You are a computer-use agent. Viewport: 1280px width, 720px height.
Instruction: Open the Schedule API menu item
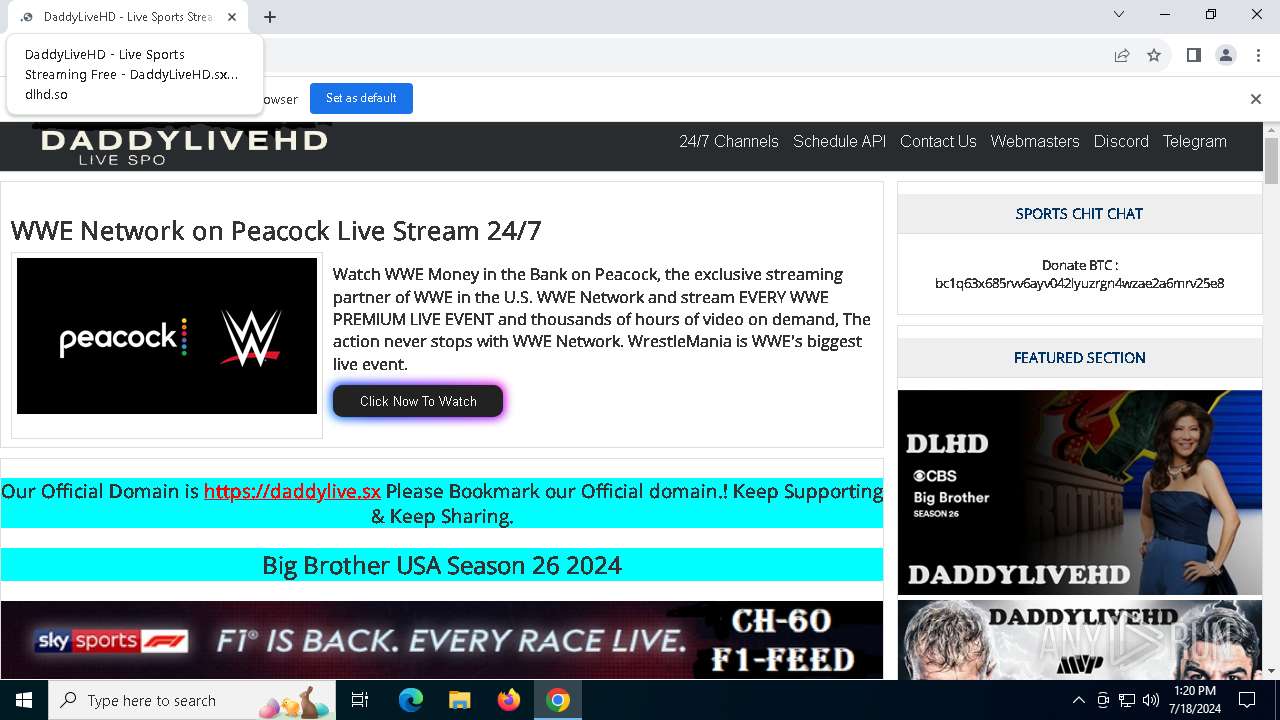point(839,141)
